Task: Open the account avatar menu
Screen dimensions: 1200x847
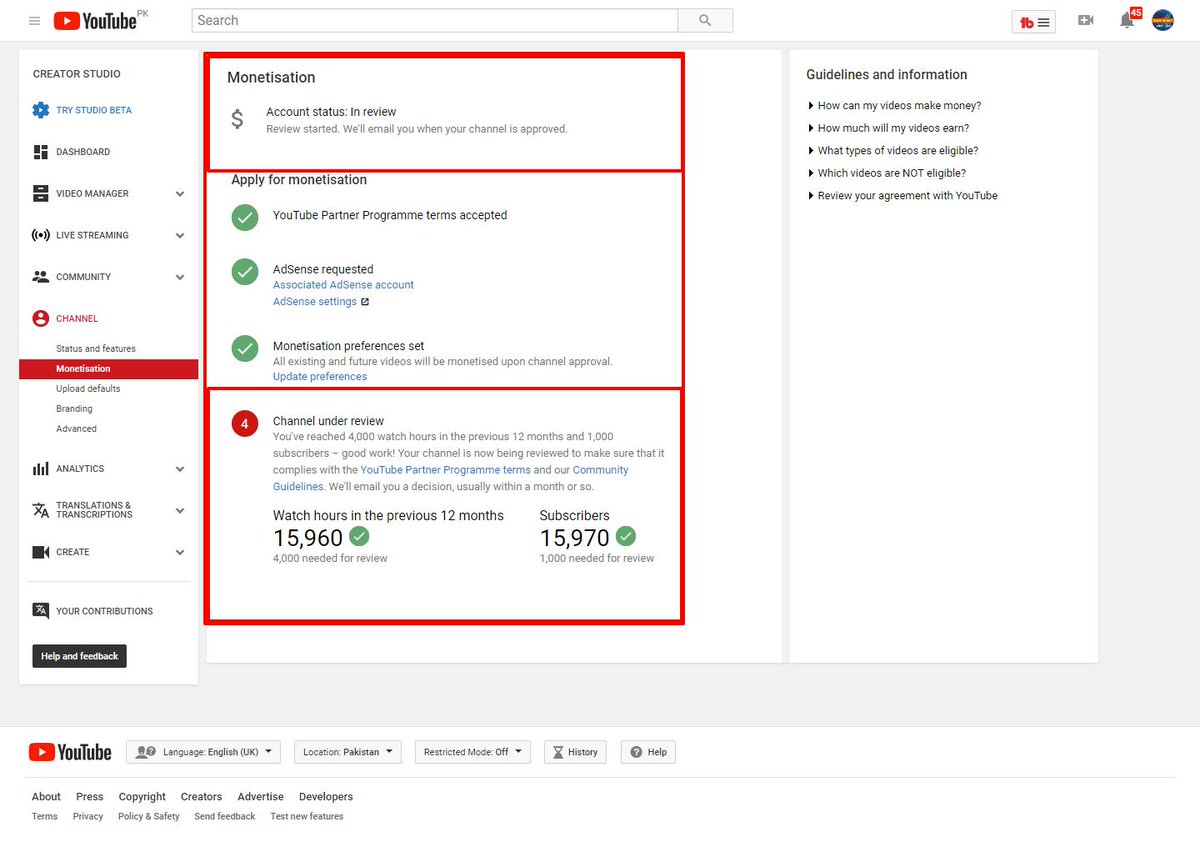Action: pos(1163,20)
